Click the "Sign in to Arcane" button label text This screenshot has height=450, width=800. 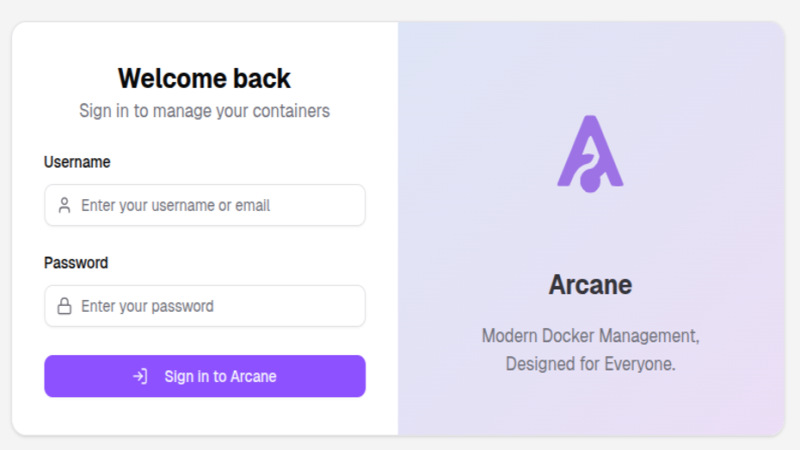[220, 376]
